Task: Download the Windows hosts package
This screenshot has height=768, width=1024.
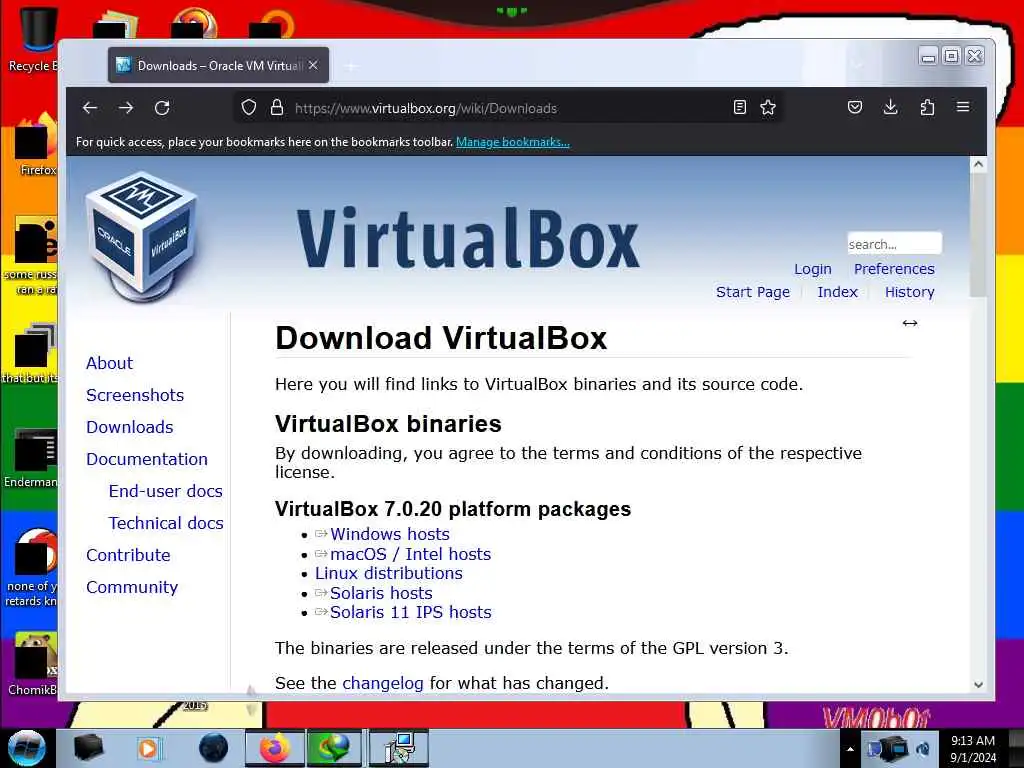Action: 389,534
